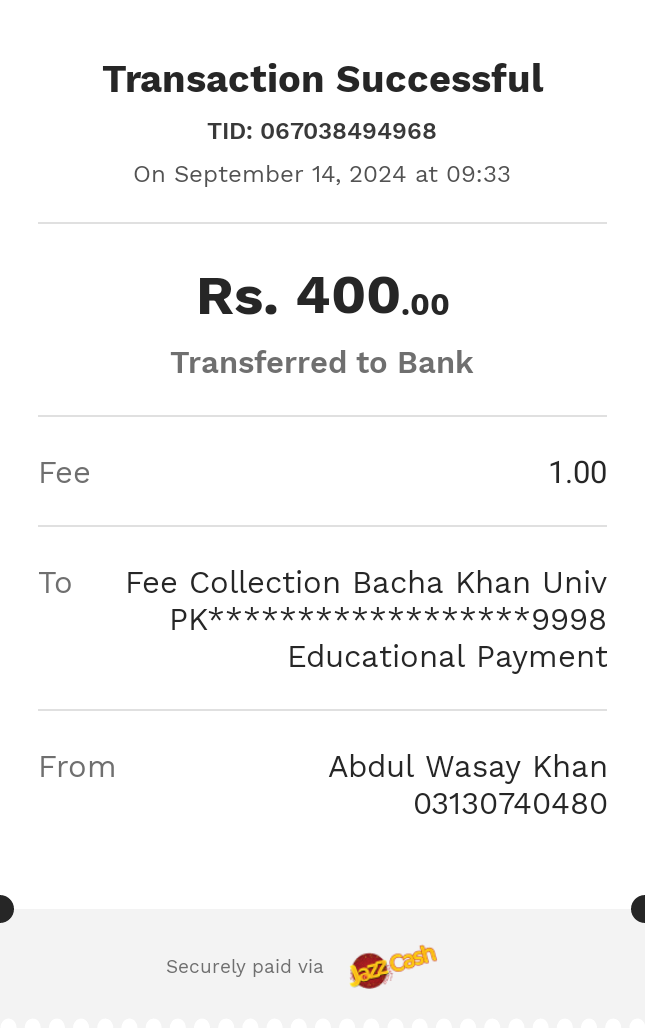Click the Educational Payment text
This screenshot has width=645, height=1028.
448,657
